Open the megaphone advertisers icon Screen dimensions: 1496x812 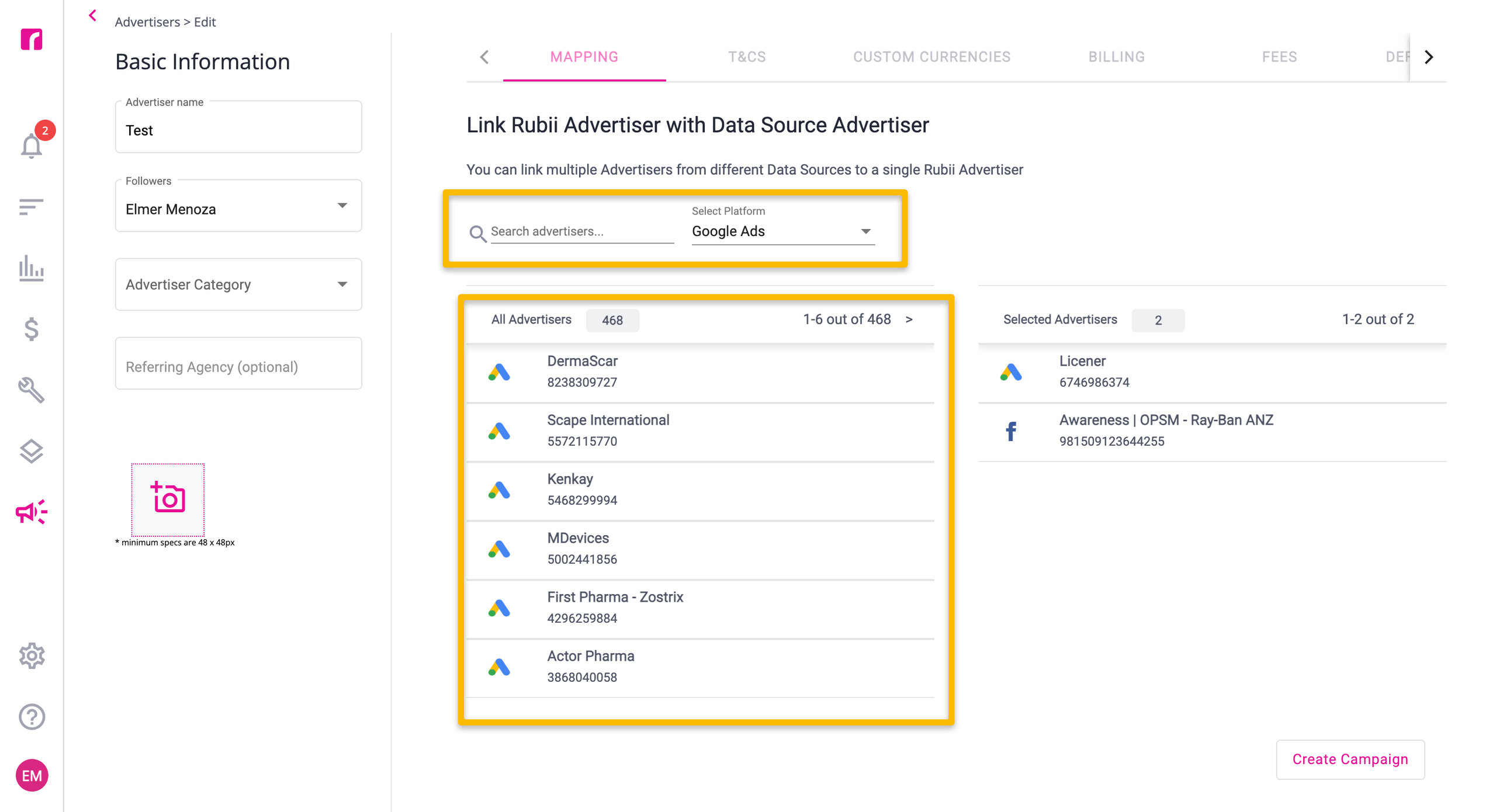(x=32, y=512)
